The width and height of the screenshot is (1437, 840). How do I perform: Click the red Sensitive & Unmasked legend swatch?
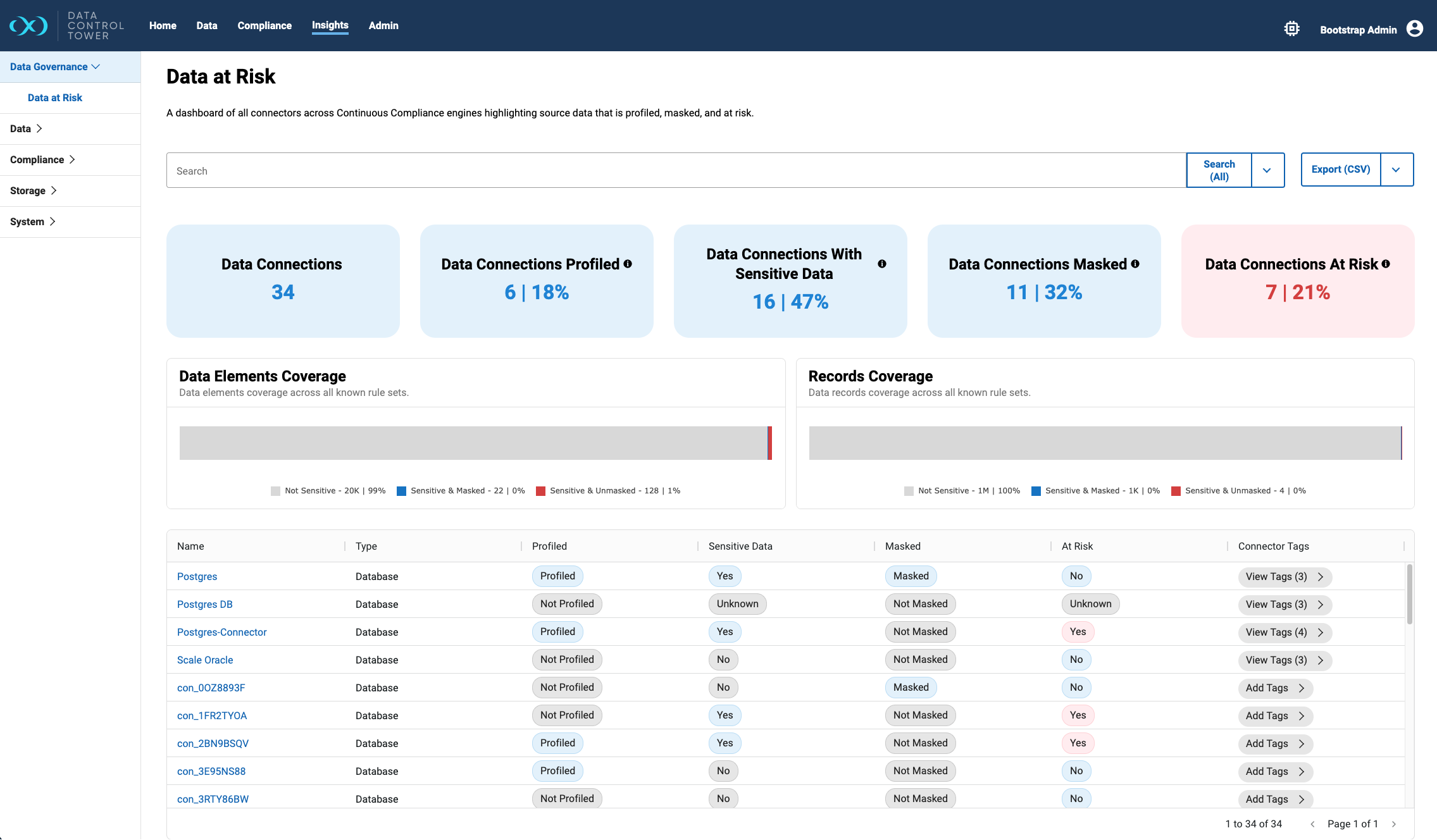(542, 490)
